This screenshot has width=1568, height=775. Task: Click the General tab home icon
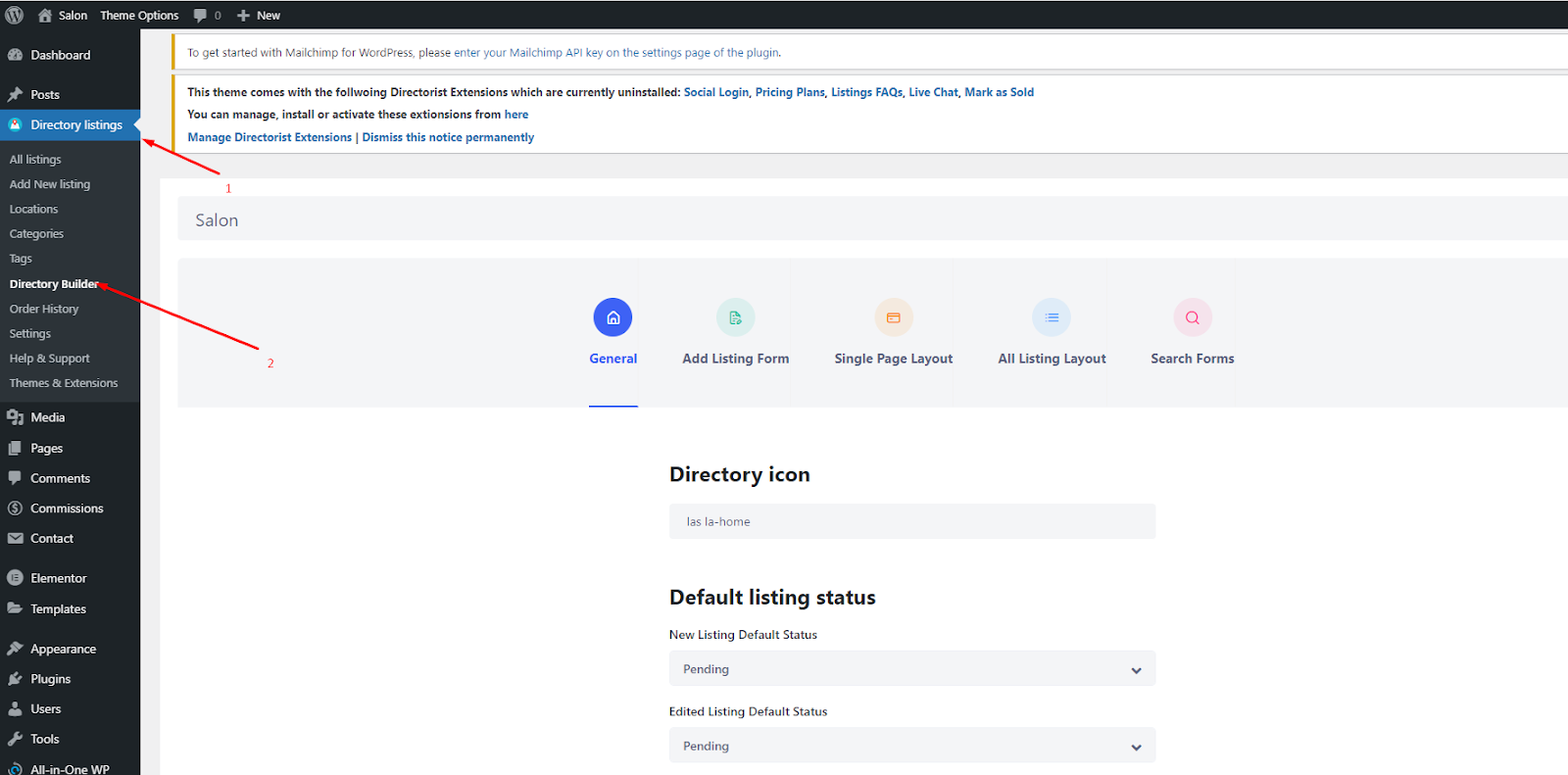(612, 317)
